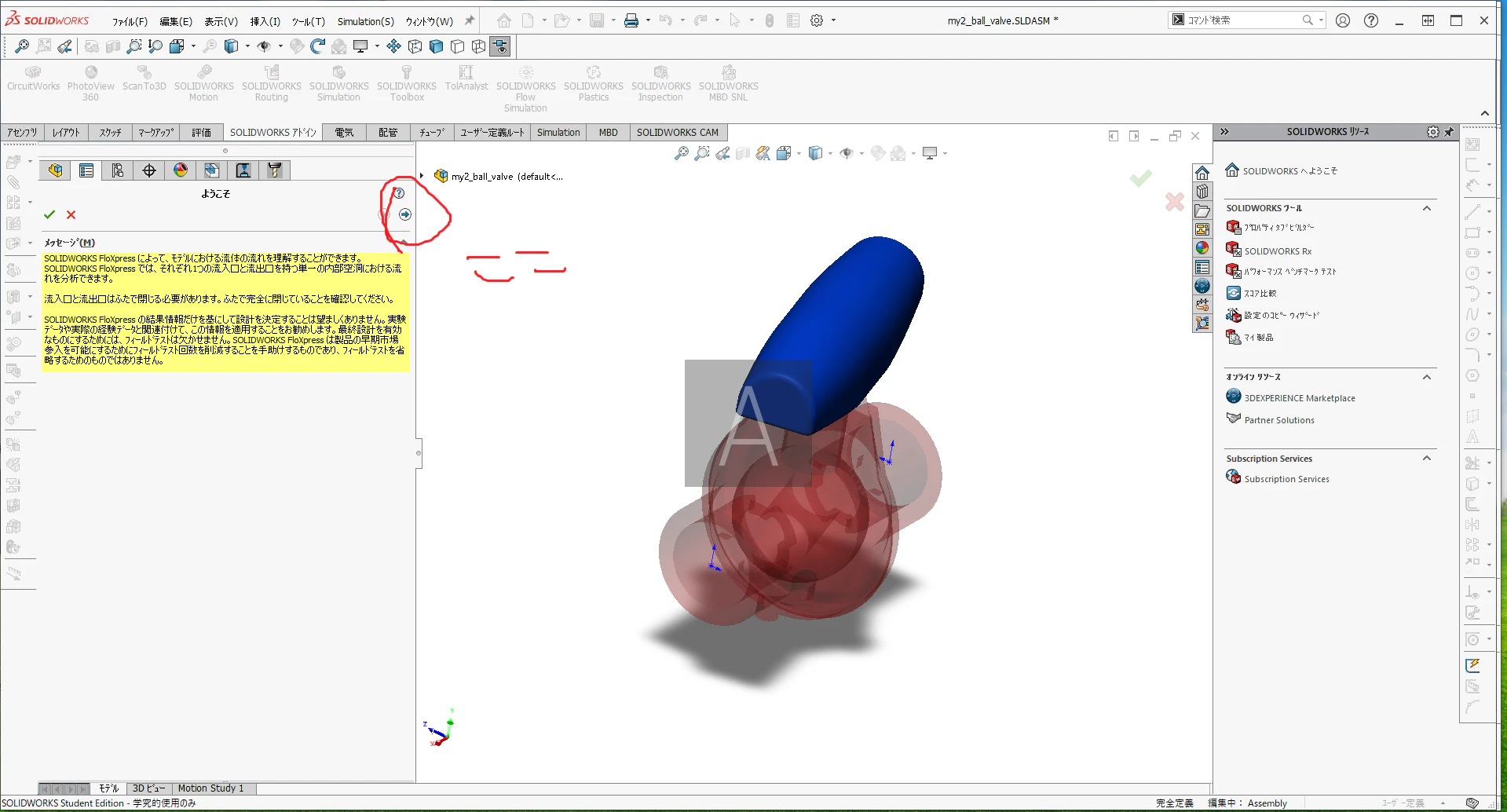The width and height of the screenshot is (1507, 812).
Task: Open the DisplayManager color ball tab
Action: coord(181,170)
